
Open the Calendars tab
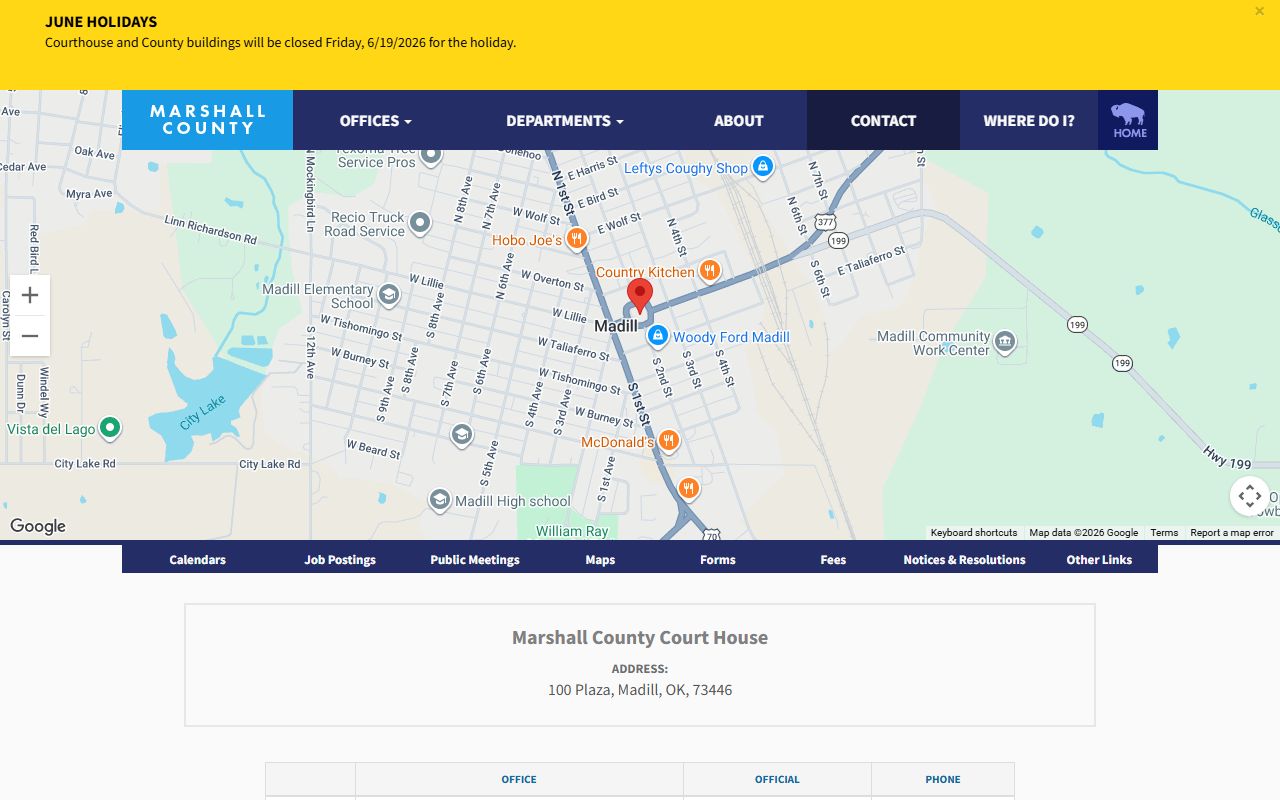[198, 560]
